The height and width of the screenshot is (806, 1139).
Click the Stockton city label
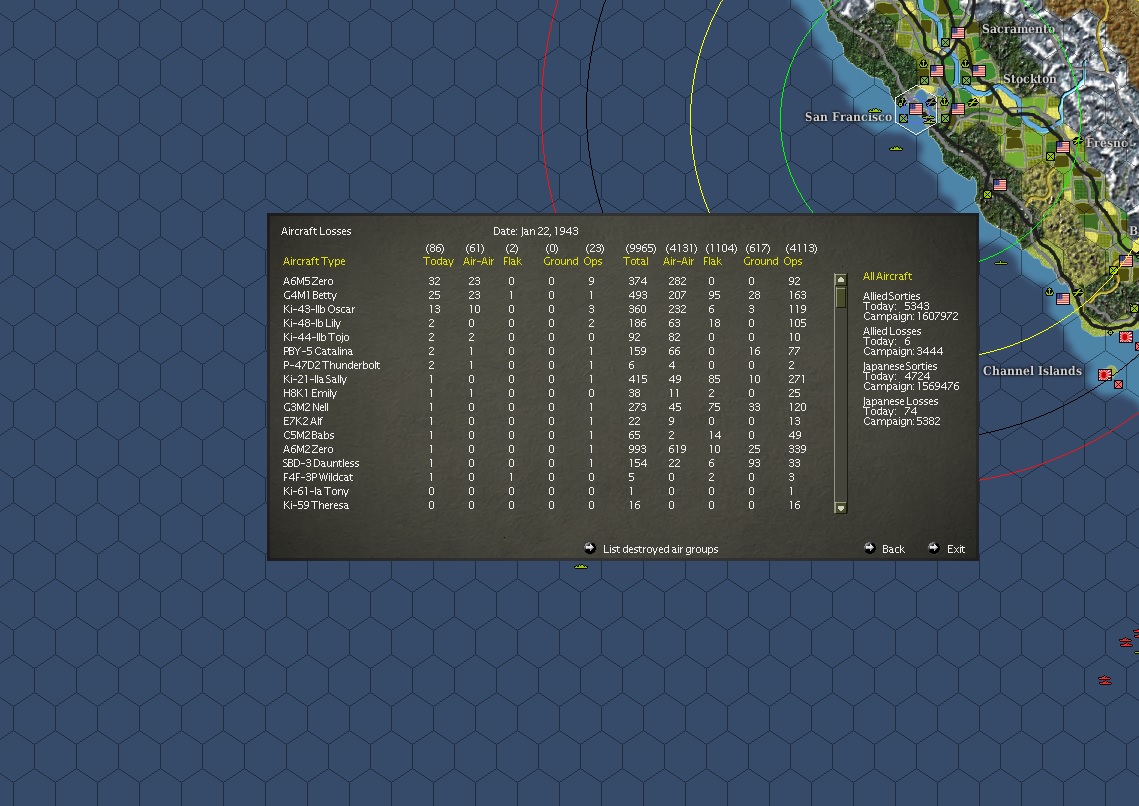(x=1029, y=78)
